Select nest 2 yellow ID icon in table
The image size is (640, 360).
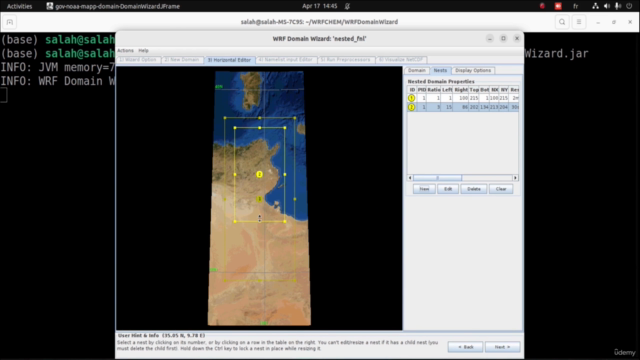tap(411, 107)
